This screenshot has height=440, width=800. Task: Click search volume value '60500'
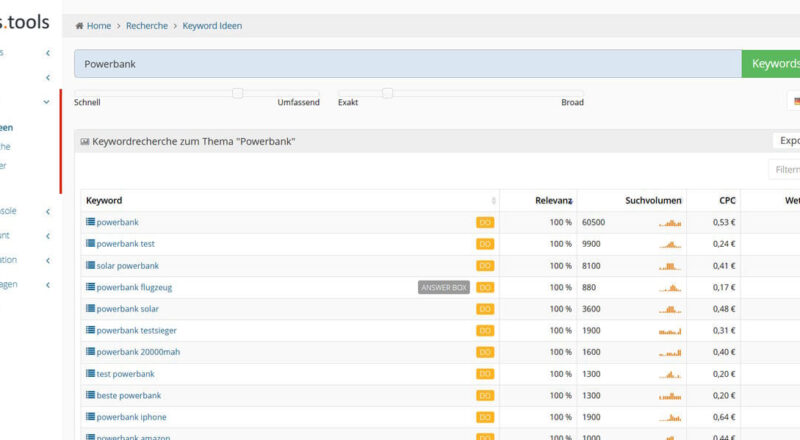[593, 223]
